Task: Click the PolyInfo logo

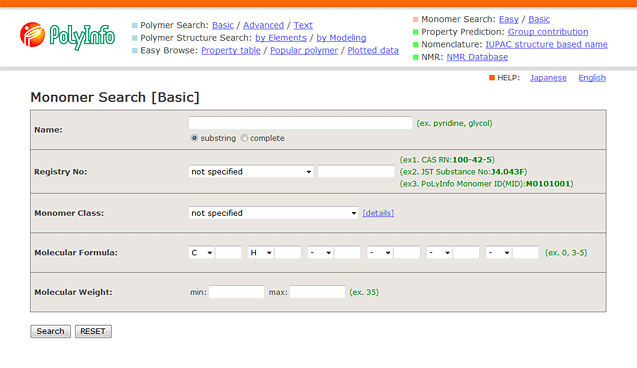Action: click(67, 36)
